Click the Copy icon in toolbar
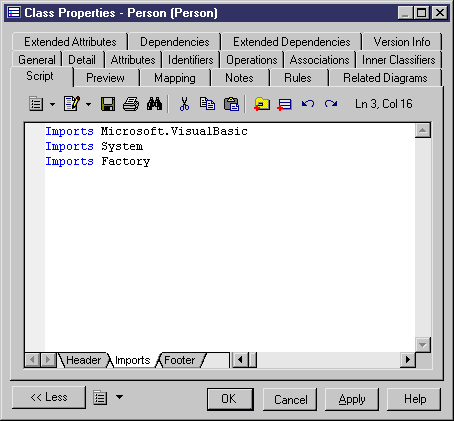Screen dimensions: 454x421 pyautogui.click(x=207, y=104)
